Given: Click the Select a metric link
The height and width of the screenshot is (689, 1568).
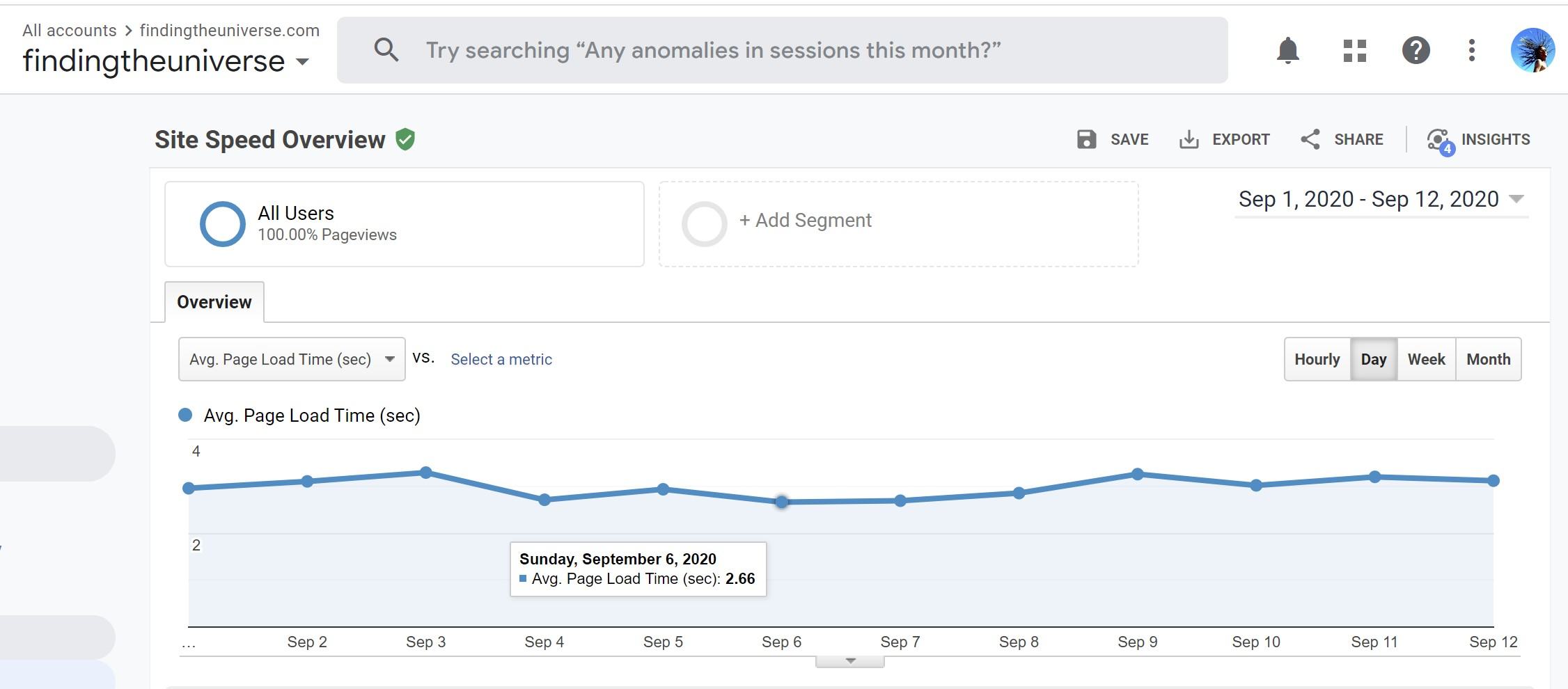Looking at the screenshot, I should click(x=501, y=359).
